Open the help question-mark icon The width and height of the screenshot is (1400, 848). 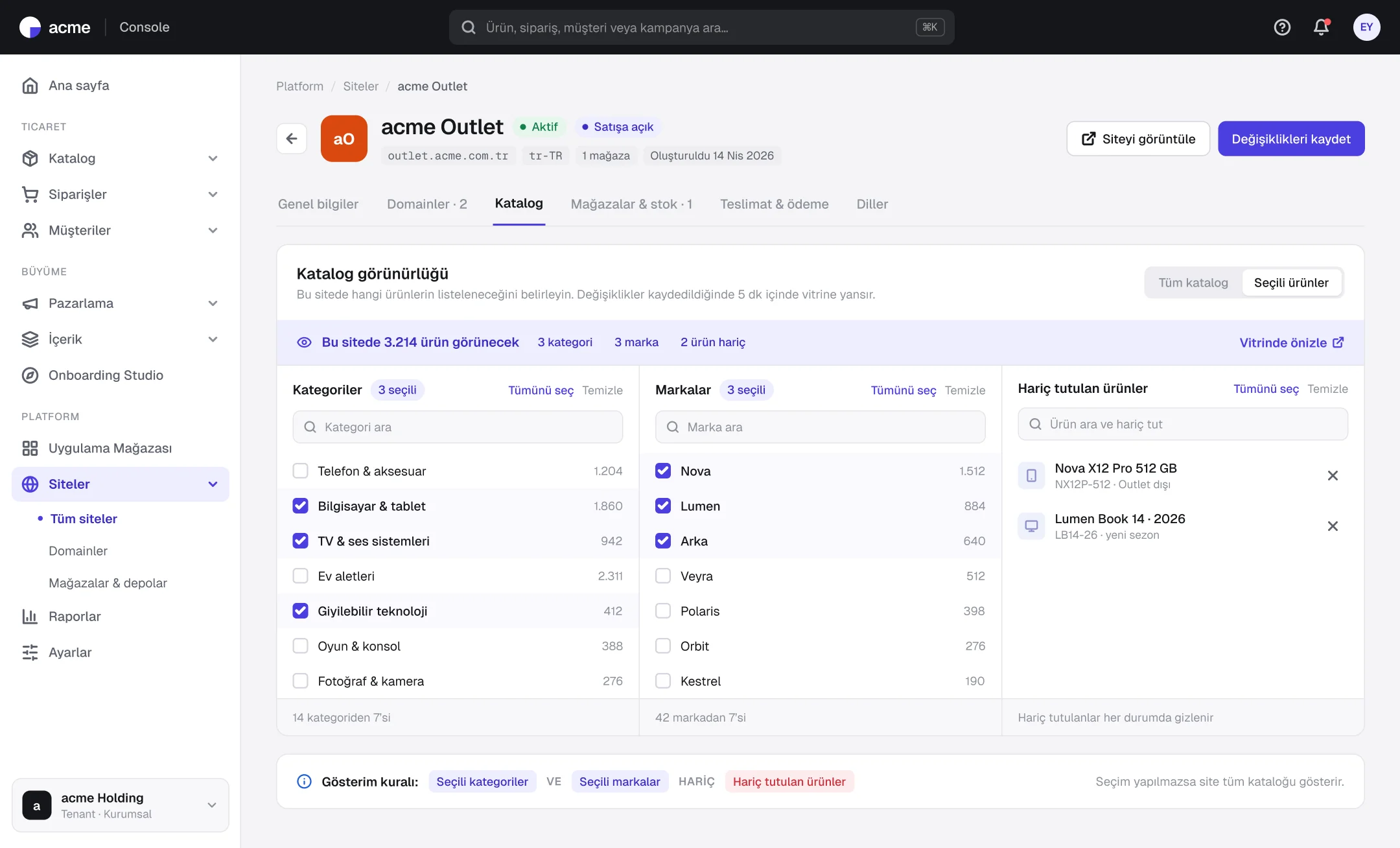pos(1282,27)
